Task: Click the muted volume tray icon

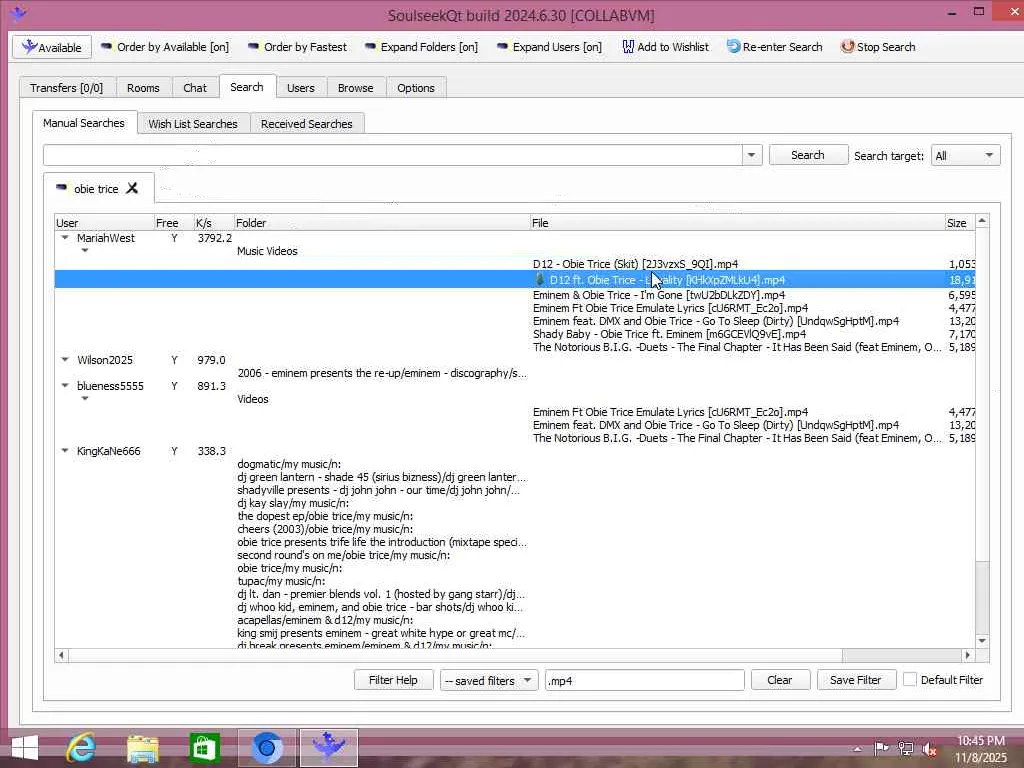Action: click(930, 749)
